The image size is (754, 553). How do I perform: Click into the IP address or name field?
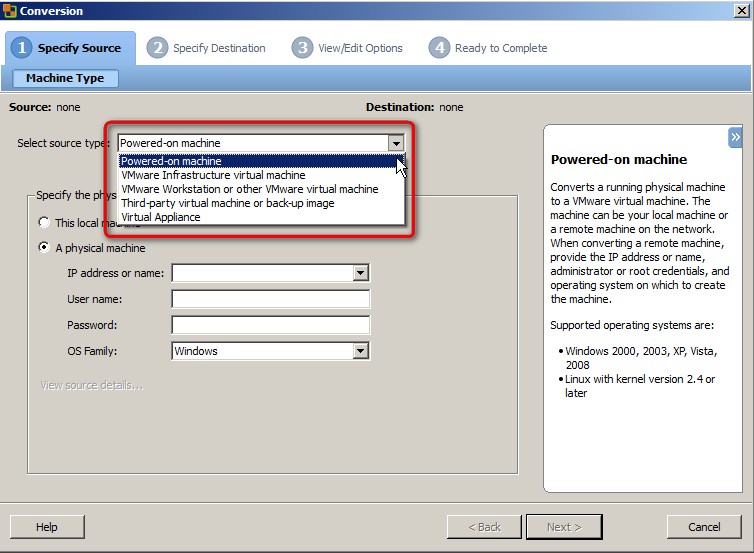[263, 273]
